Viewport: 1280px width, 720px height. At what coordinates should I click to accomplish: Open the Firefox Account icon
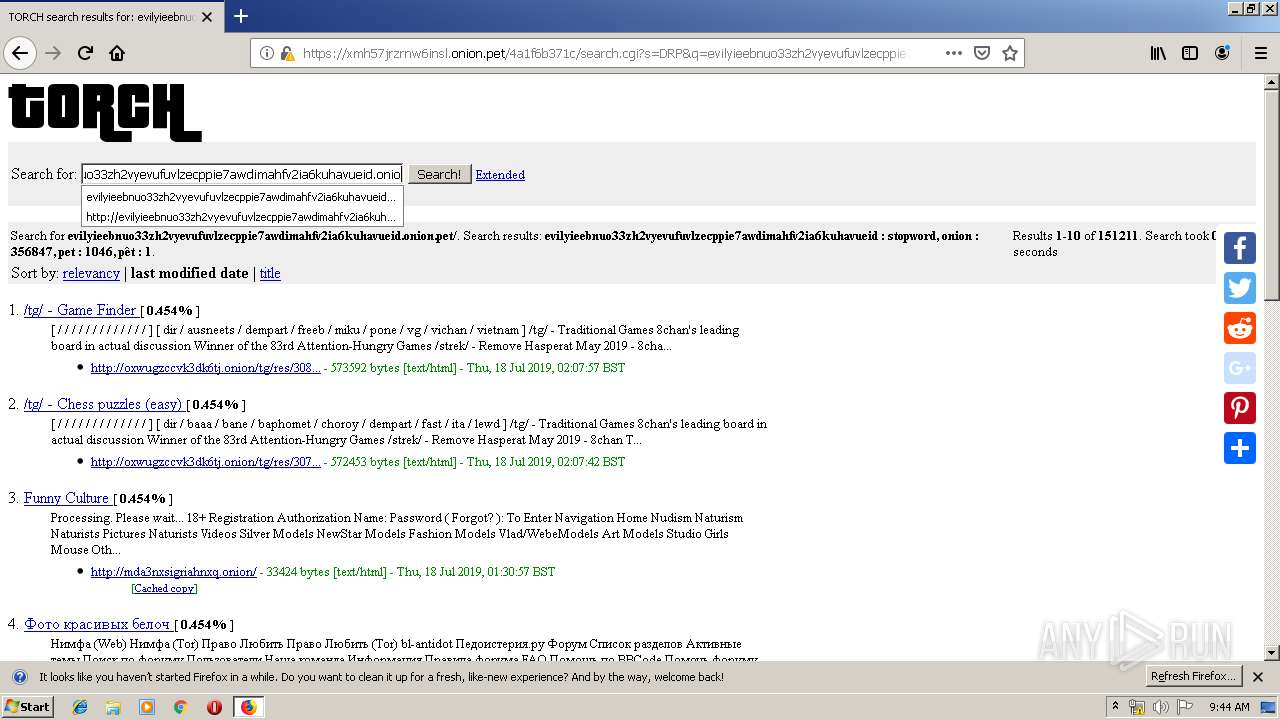click(x=1222, y=53)
